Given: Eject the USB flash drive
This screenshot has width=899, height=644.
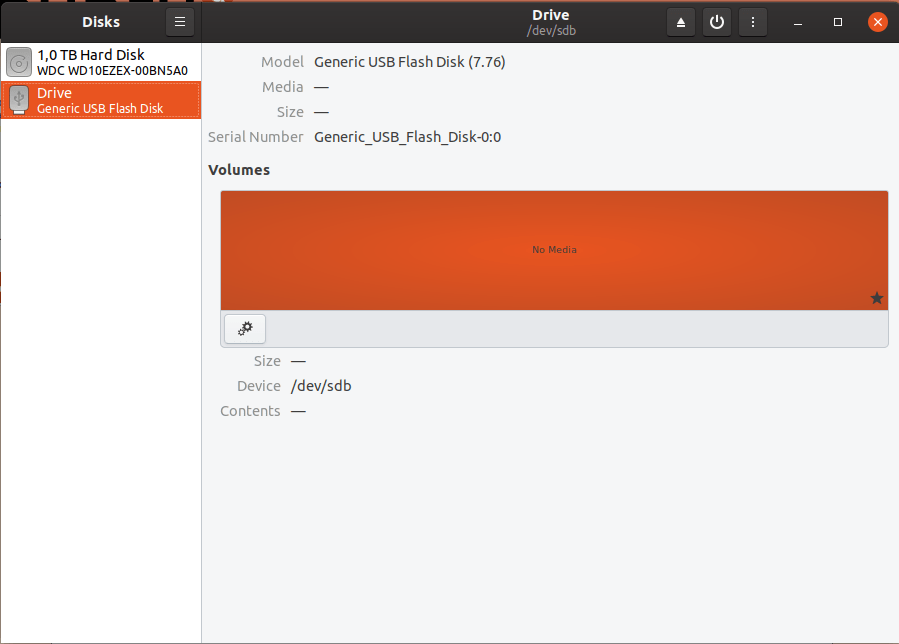Looking at the screenshot, I should (681, 21).
